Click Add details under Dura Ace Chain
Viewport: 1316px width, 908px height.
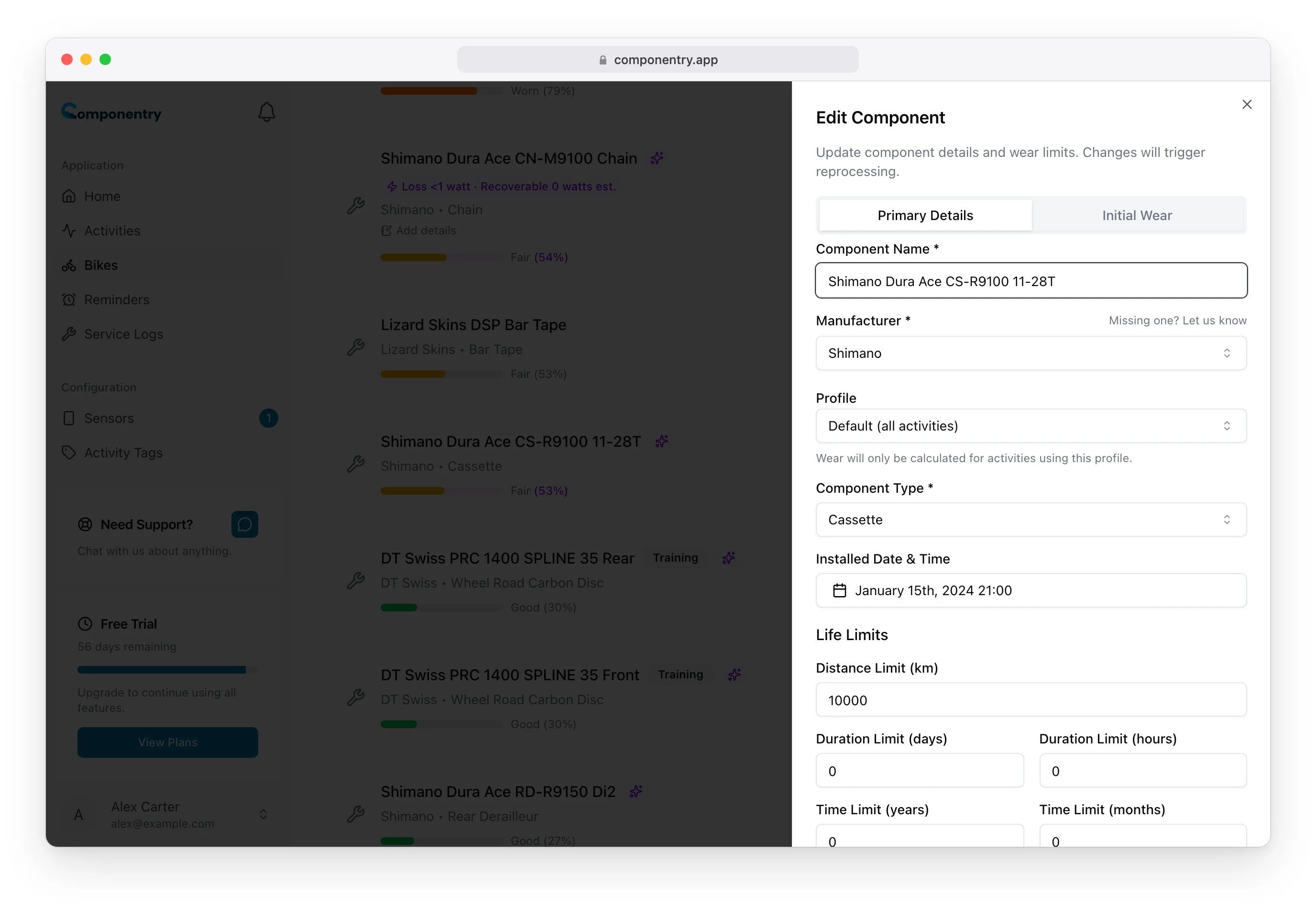pos(418,231)
